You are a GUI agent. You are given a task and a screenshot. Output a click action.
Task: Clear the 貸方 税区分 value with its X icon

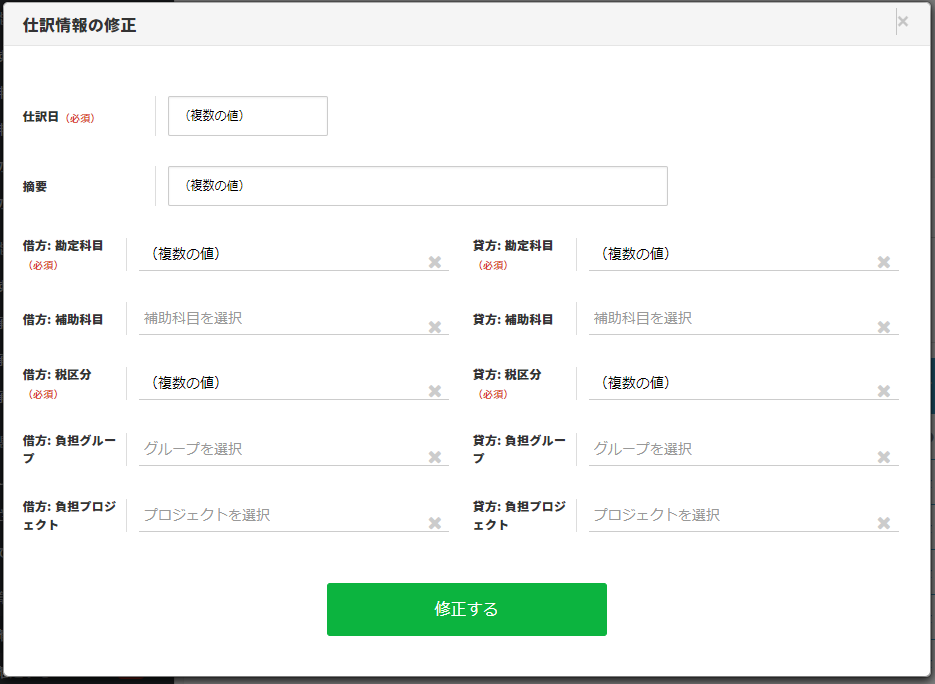click(884, 391)
